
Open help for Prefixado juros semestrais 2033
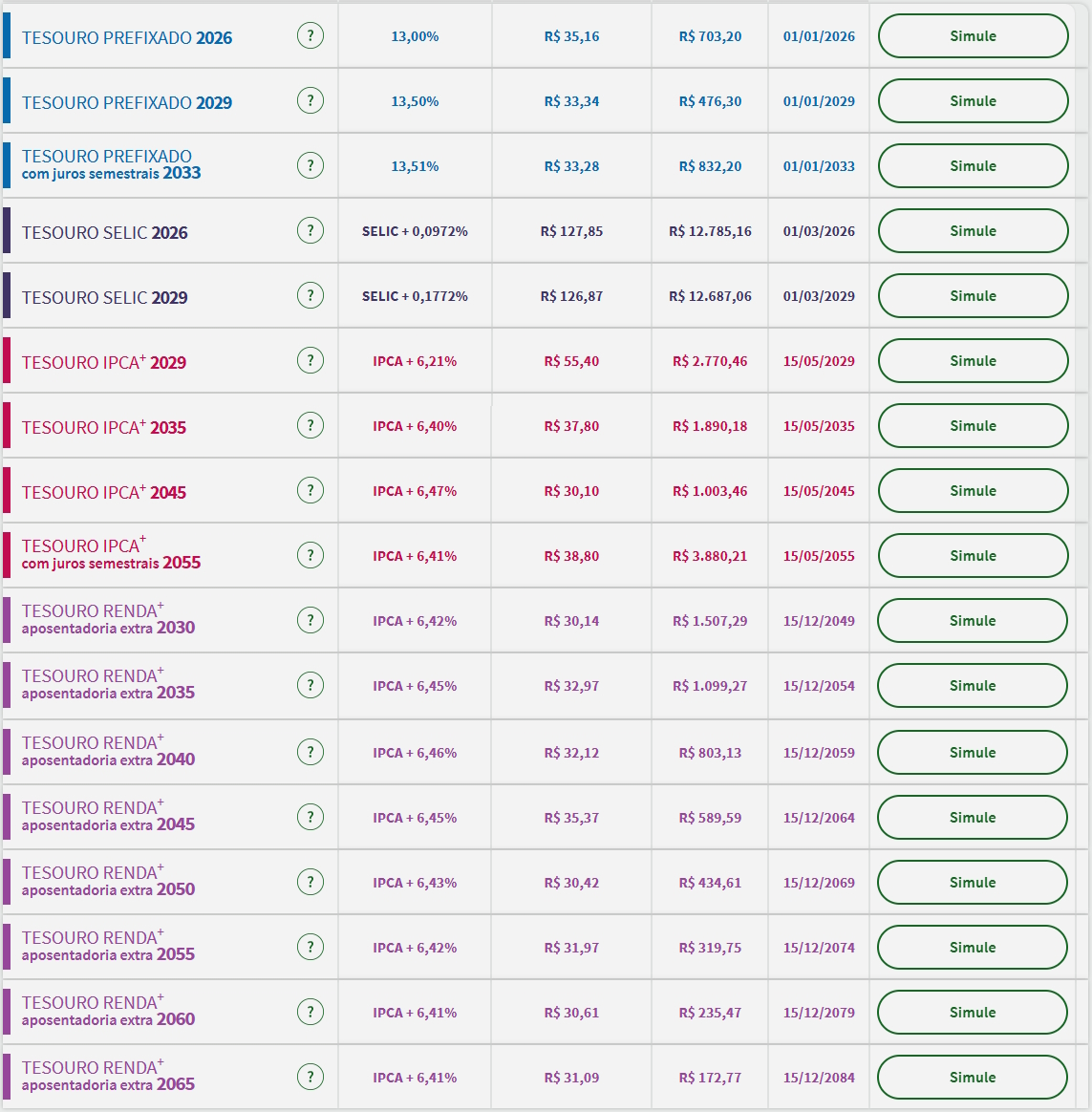[x=310, y=166]
